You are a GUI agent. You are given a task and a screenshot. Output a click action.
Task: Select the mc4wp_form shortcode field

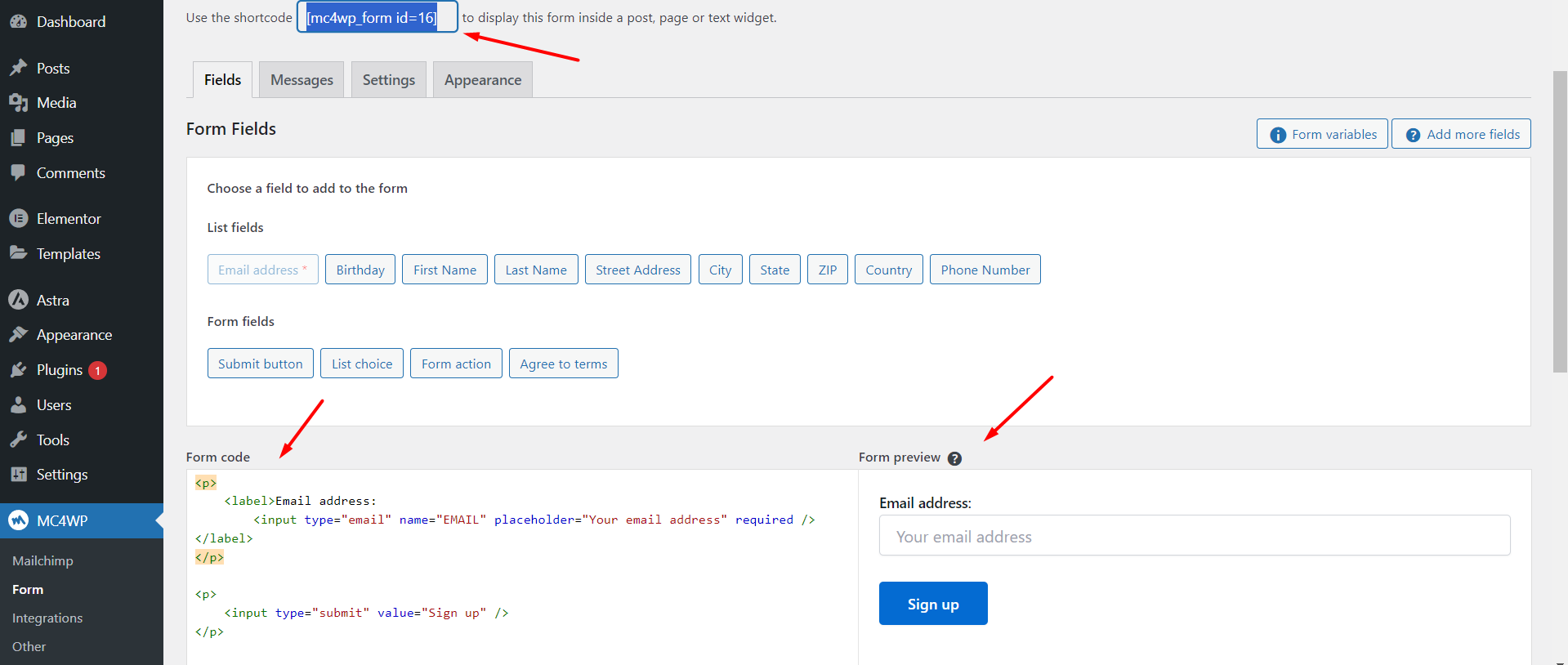coord(377,18)
